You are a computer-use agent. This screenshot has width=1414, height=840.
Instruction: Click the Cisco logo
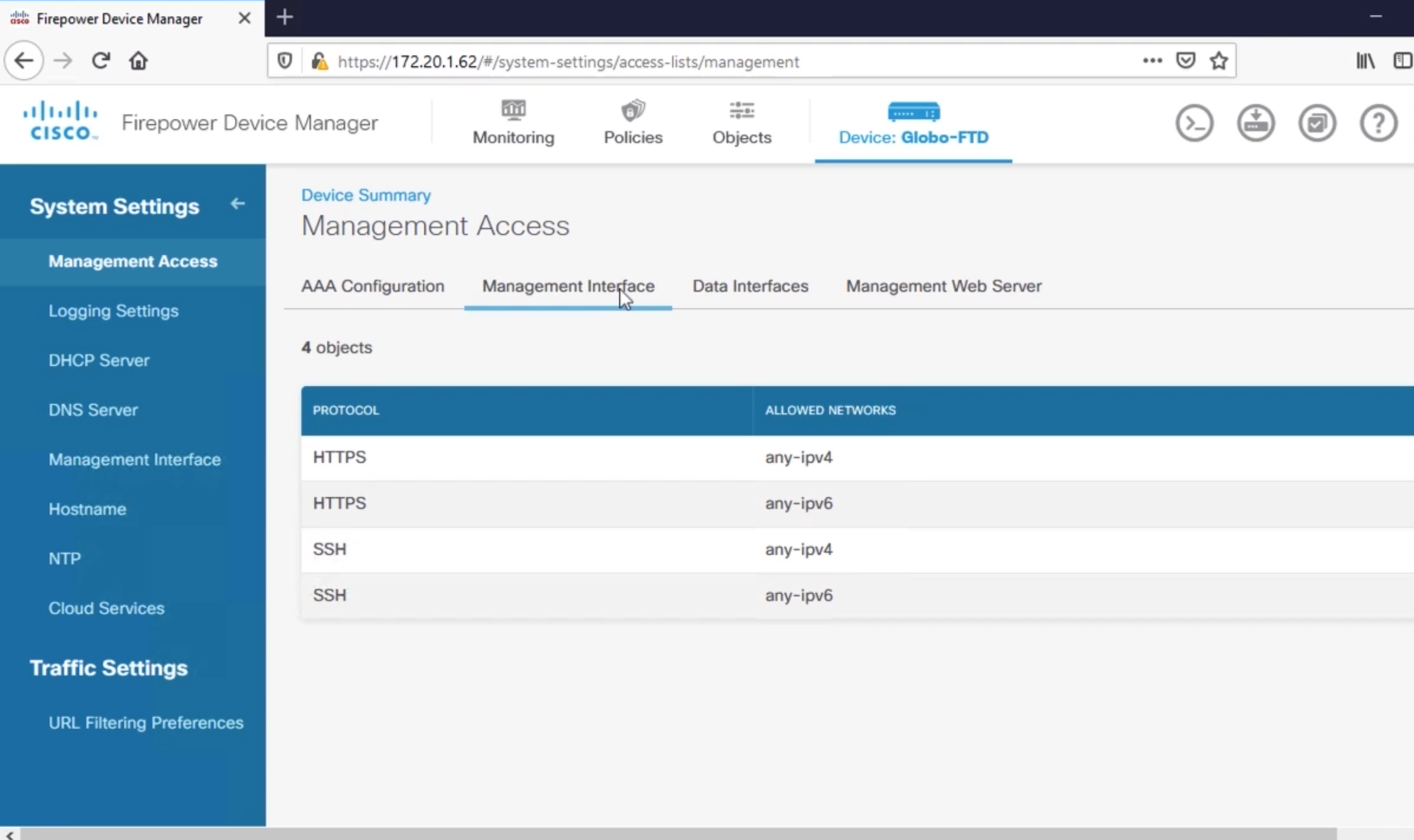pyautogui.click(x=60, y=121)
